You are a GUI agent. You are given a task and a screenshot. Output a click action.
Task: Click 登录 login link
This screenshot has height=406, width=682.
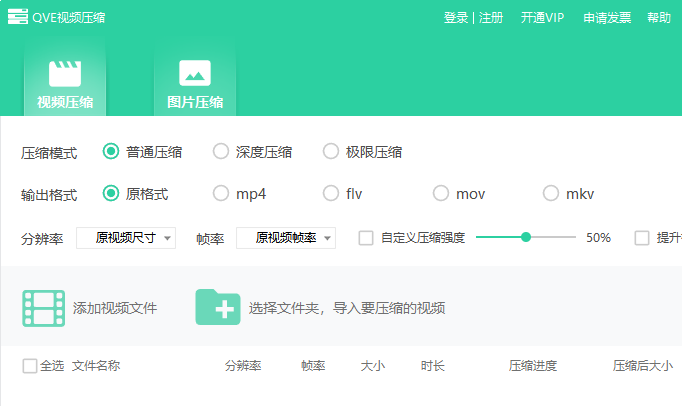[456, 18]
